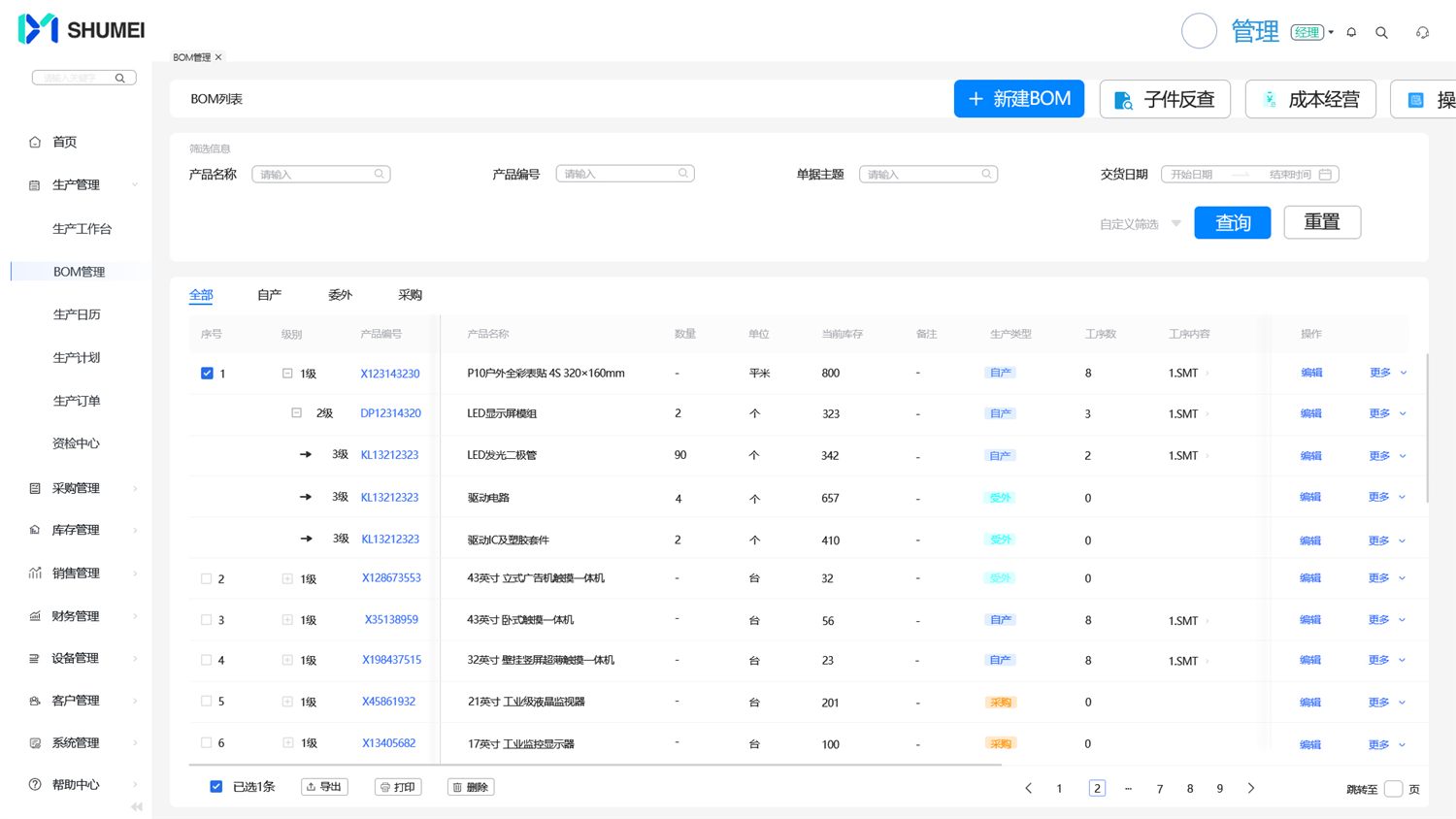1456x819 pixels.
Task: Switch to the 全部 tab
Action: (x=201, y=295)
